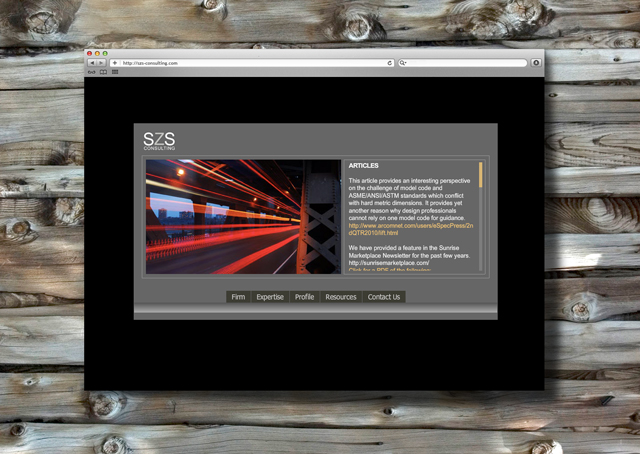This screenshot has width=640, height=454.
Task: Open the Expertise menu tab
Action: pos(270,297)
